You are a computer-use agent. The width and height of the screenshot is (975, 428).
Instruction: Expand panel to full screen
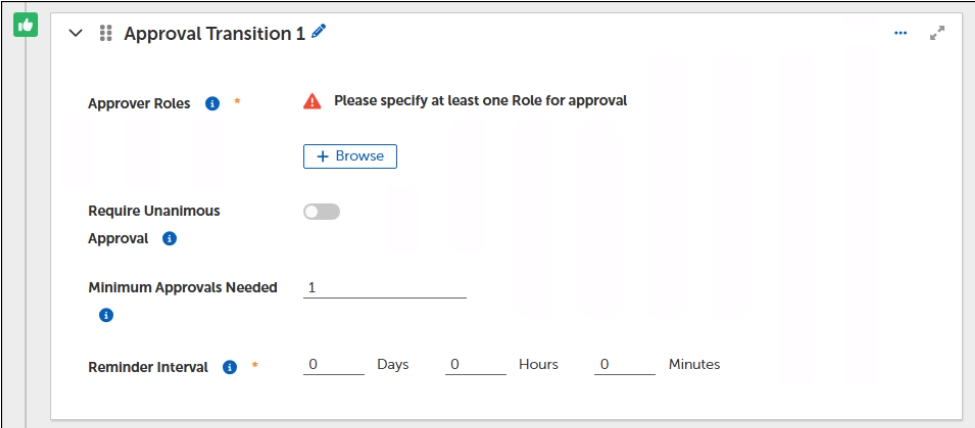[937, 33]
